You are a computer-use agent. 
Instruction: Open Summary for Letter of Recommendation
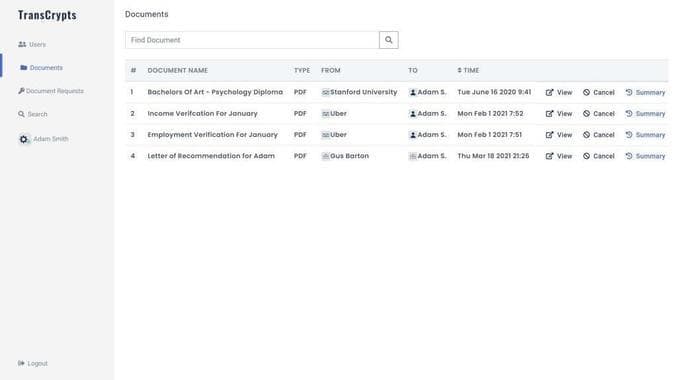point(645,156)
